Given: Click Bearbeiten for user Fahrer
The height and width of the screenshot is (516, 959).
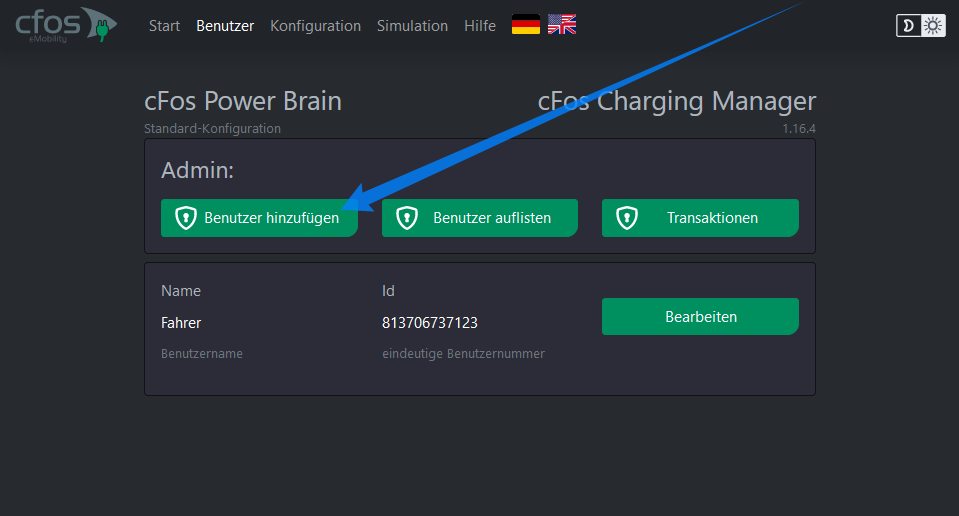Looking at the screenshot, I should (700, 317).
